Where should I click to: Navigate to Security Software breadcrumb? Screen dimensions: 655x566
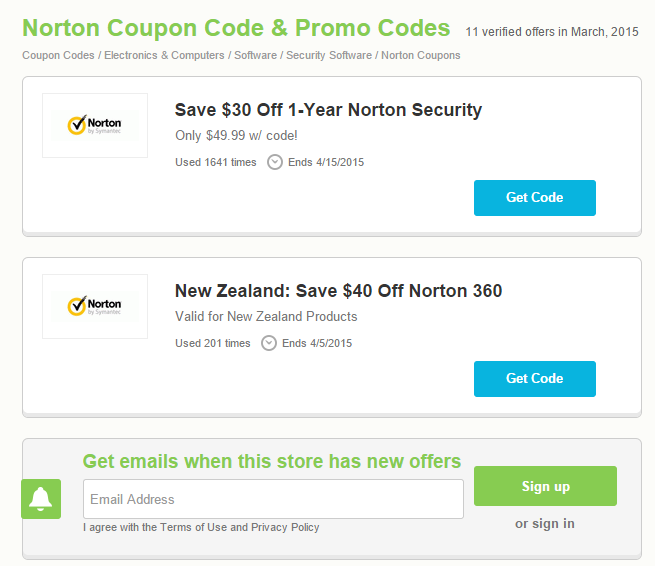pyautogui.click(x=328, y=56)
